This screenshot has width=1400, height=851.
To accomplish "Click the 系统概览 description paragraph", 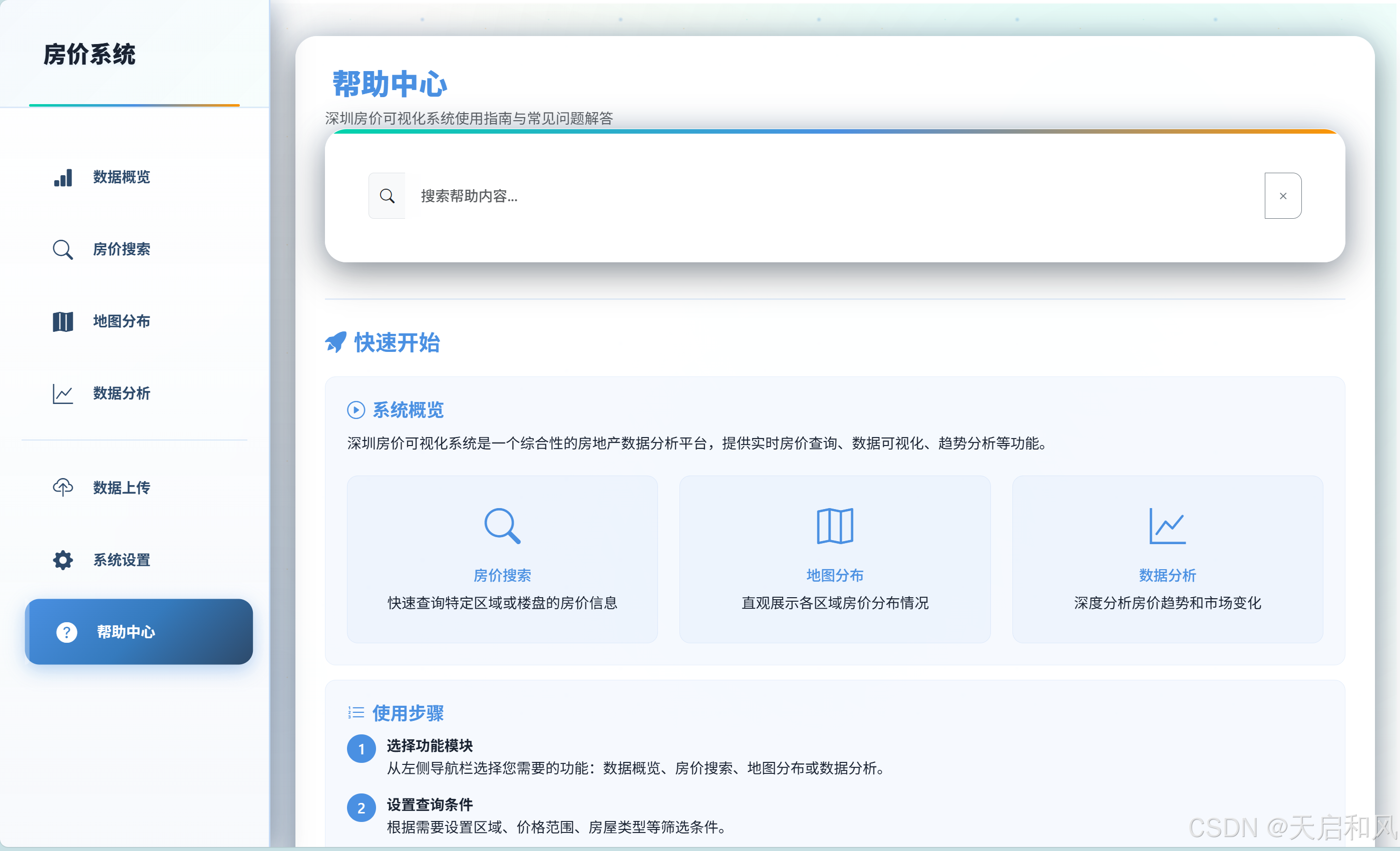I will 698,443.
